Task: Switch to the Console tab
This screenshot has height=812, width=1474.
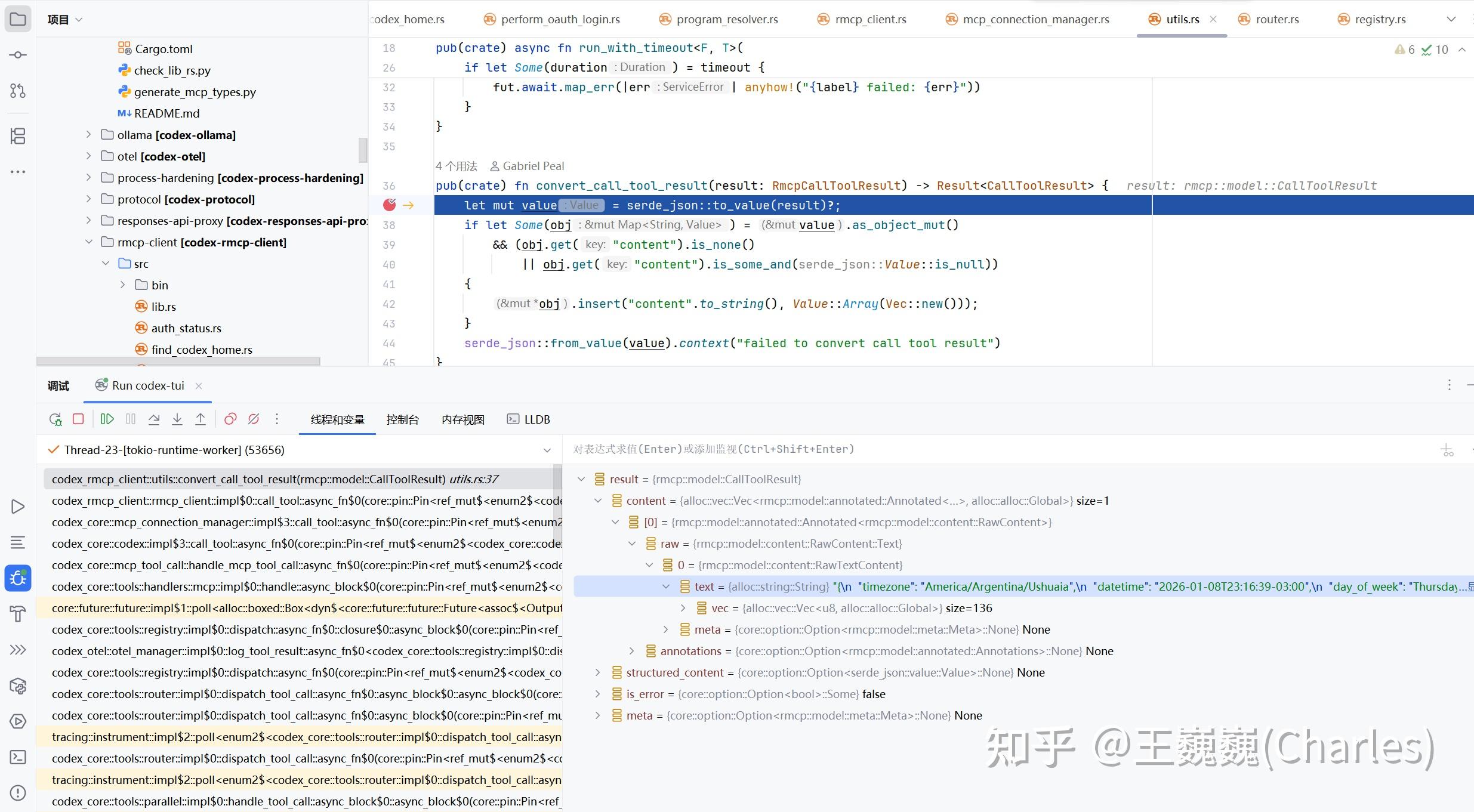Action: click(403, 419)
